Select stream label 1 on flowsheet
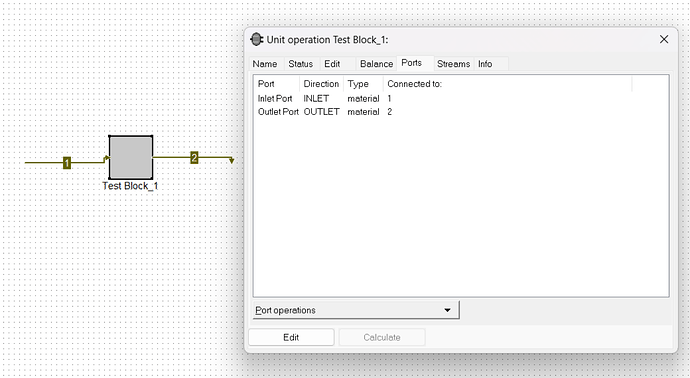Screen dimensions: 690x378 67,163
